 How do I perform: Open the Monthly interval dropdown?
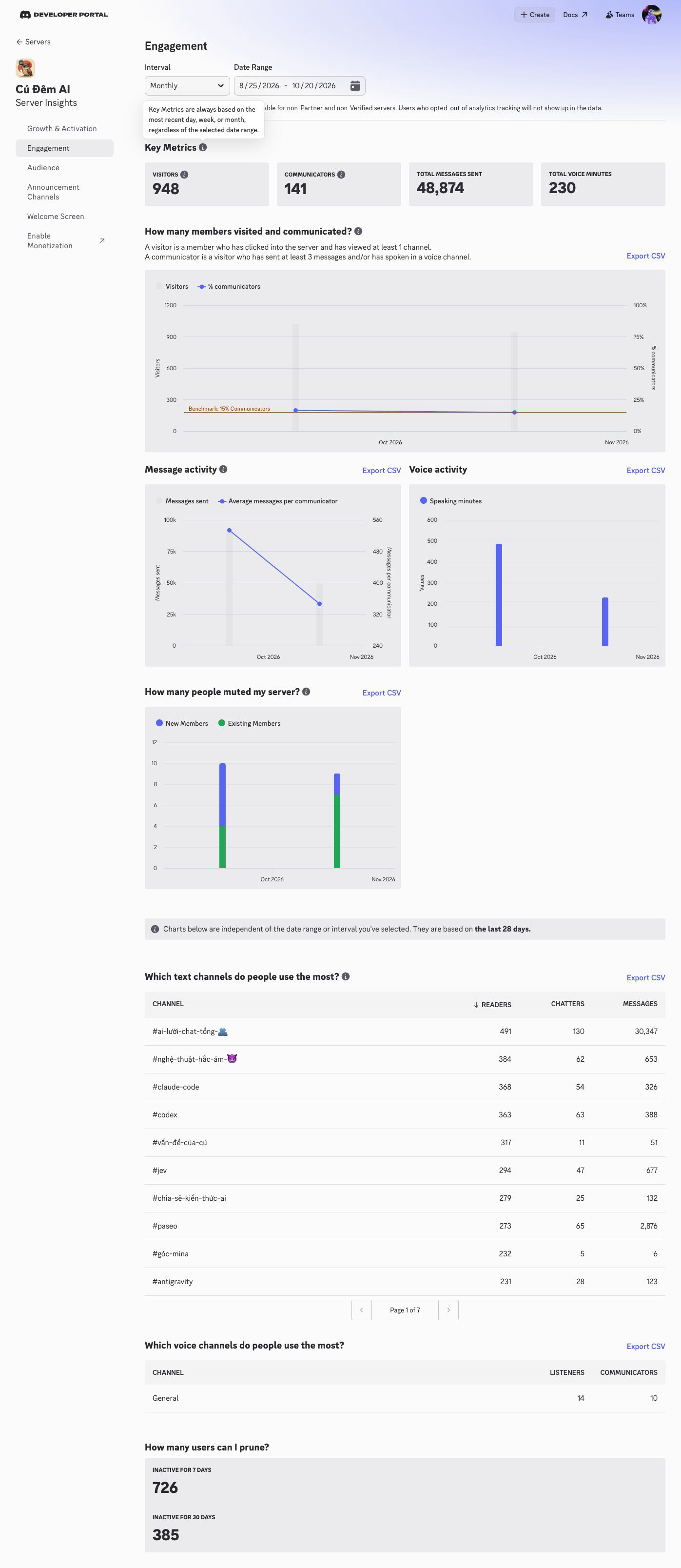click(x=187, y=86)
